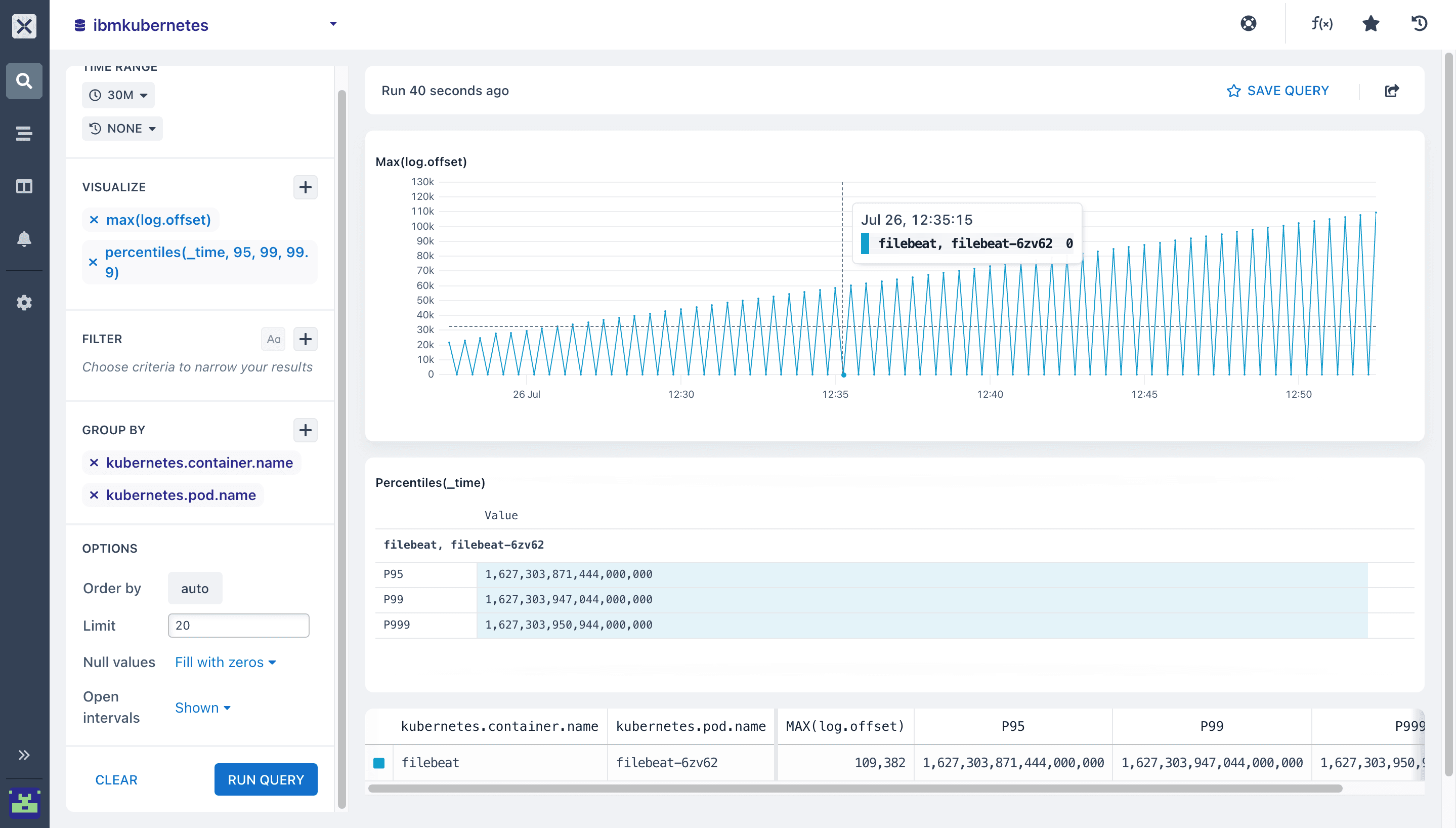Click the tooltip series color swatch
Viewport: 1456px width, 828px height.
pos(865,243)
